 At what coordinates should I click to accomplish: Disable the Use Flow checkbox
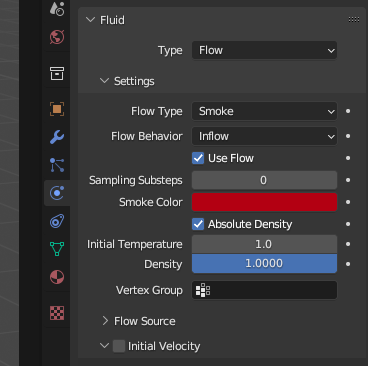[x=198, y=158]
